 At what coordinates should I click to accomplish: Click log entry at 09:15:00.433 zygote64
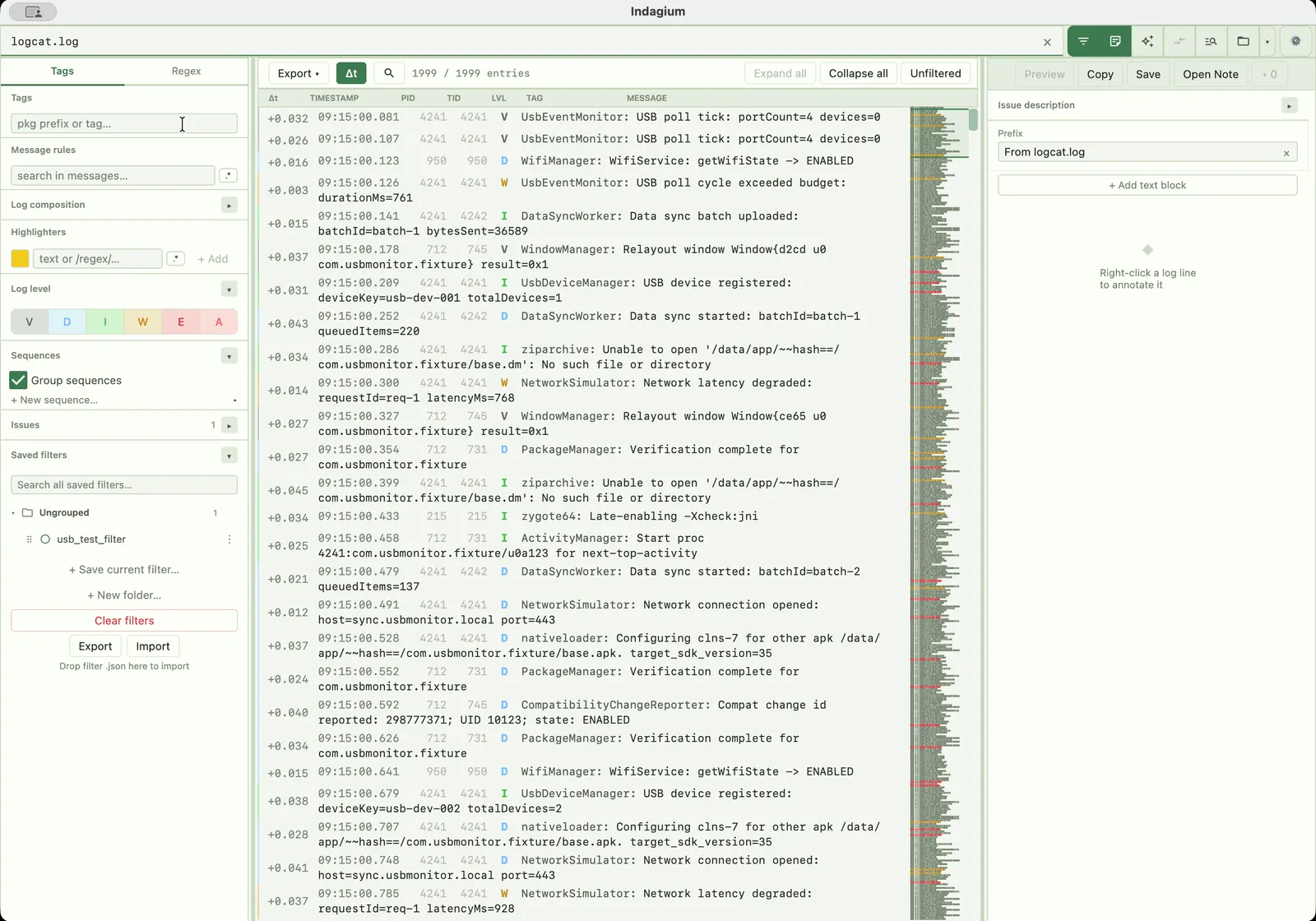[x=584, y=516]
